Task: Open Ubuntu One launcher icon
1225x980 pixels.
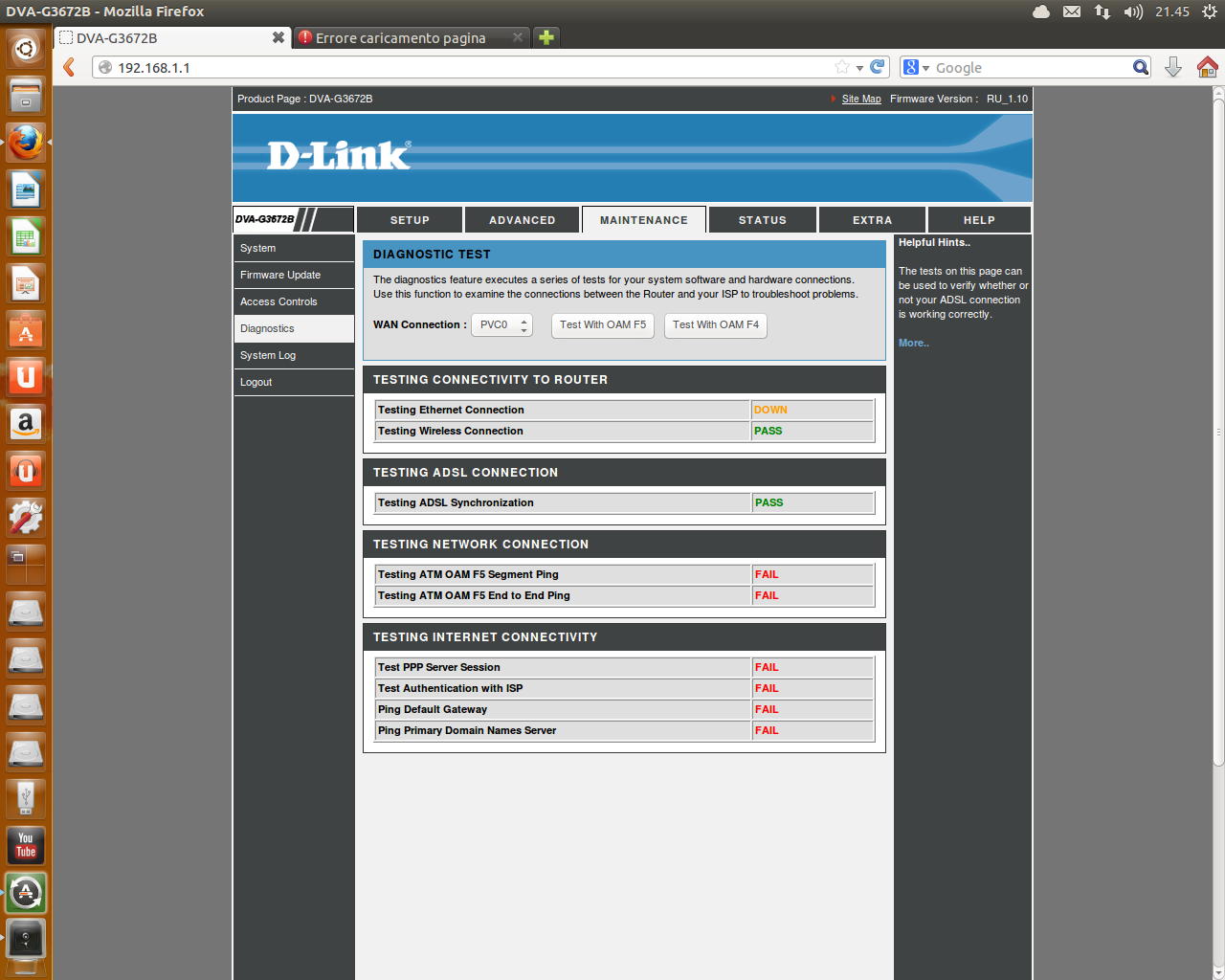Action: click(x=26, y=377)
